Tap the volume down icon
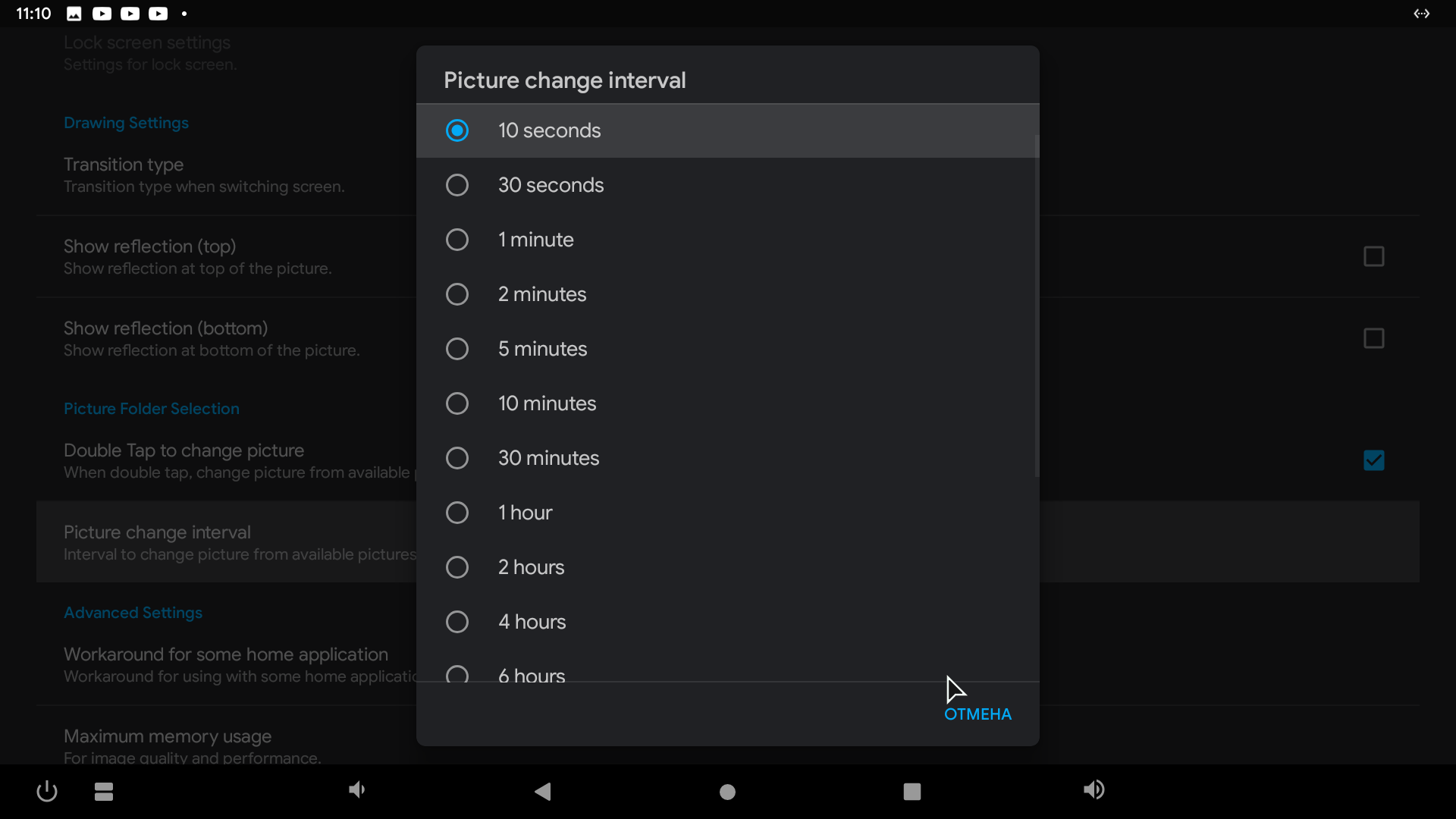 pyautogui.click(x=357, y=790)
